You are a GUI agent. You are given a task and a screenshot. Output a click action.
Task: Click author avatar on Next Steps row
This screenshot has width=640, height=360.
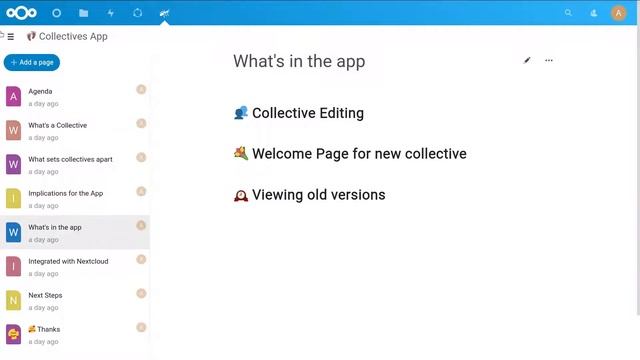(141, 293)
